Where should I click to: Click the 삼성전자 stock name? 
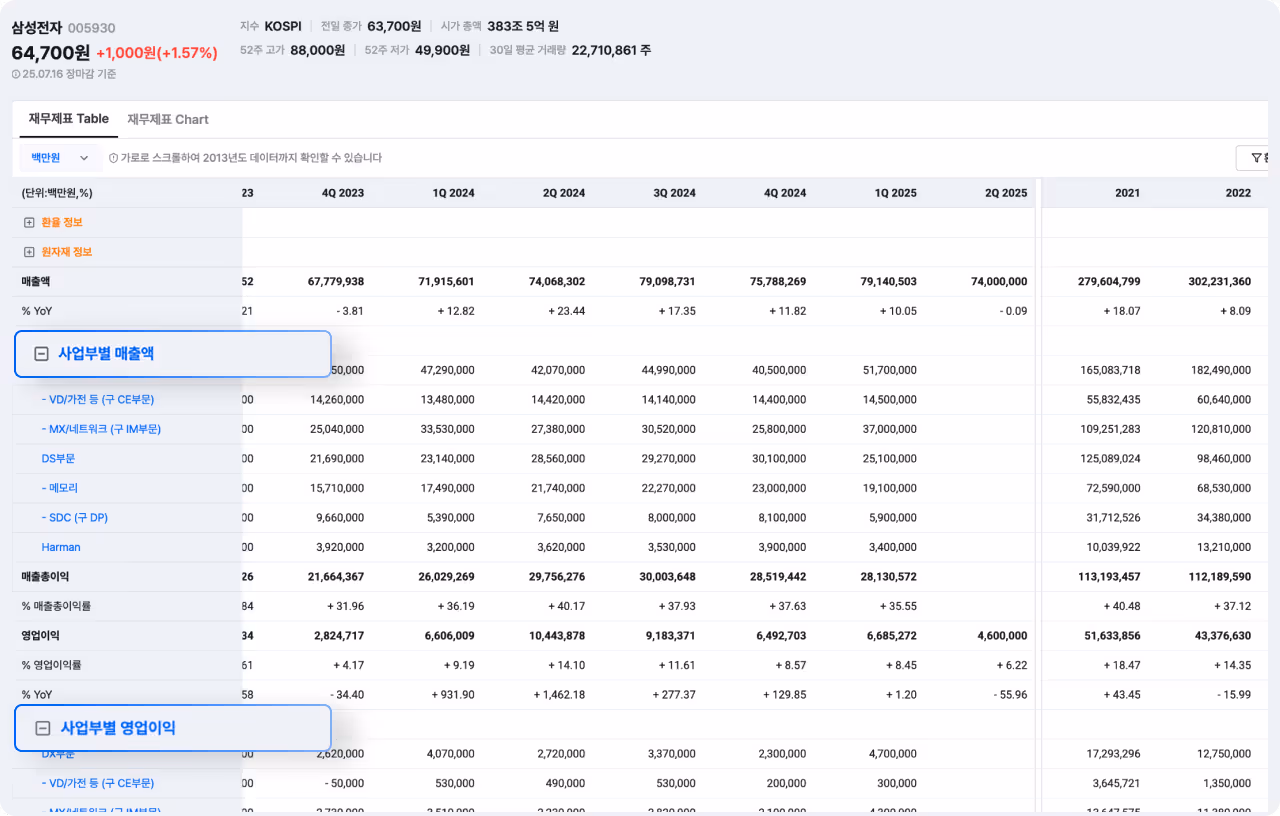tap(36, 28)
